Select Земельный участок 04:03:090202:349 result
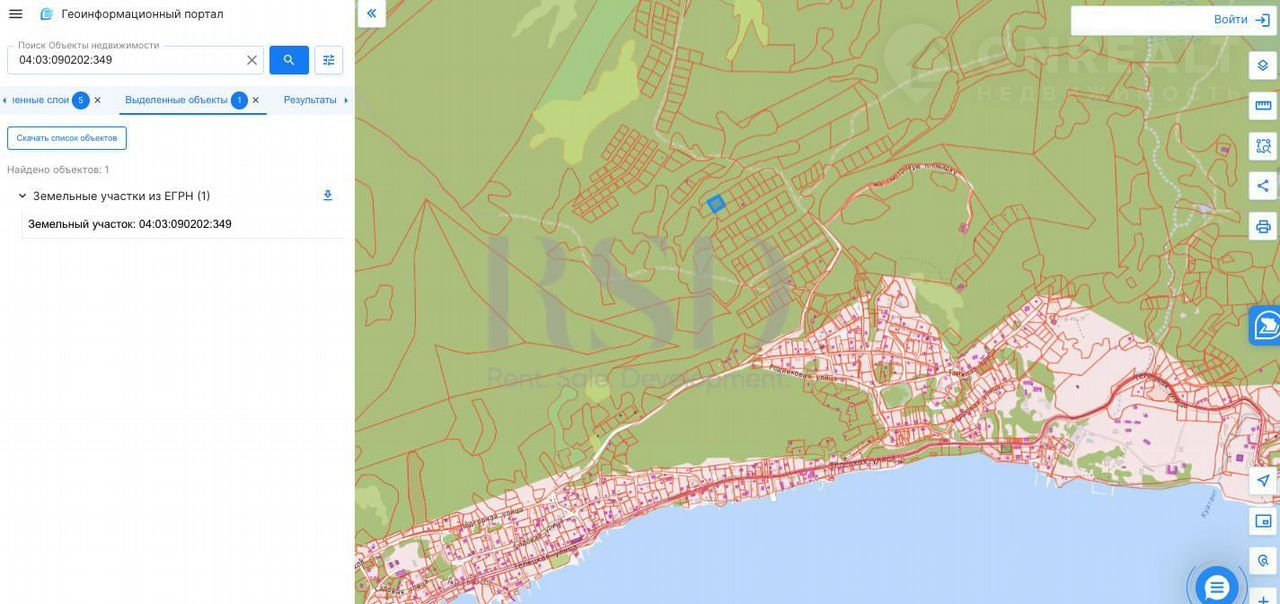This screenshot has width=1280, height=604. (x=130, y=224)
